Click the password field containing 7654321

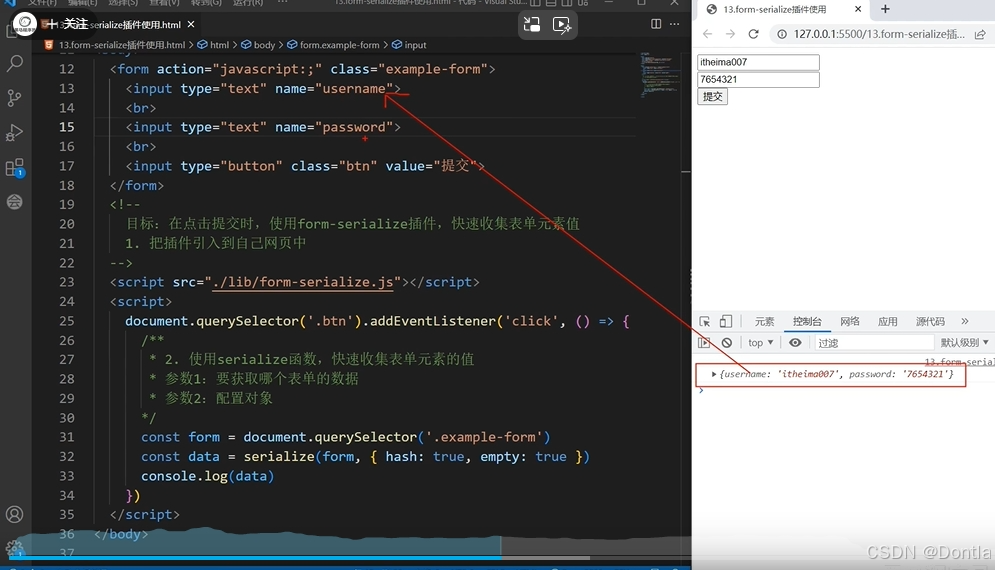coord(758,79)
